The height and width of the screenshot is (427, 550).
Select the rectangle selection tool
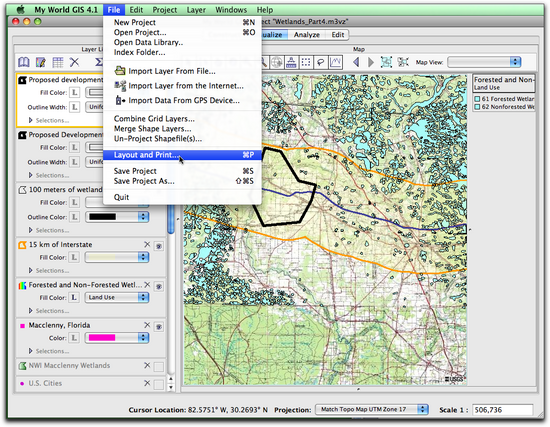pos(306,62)
